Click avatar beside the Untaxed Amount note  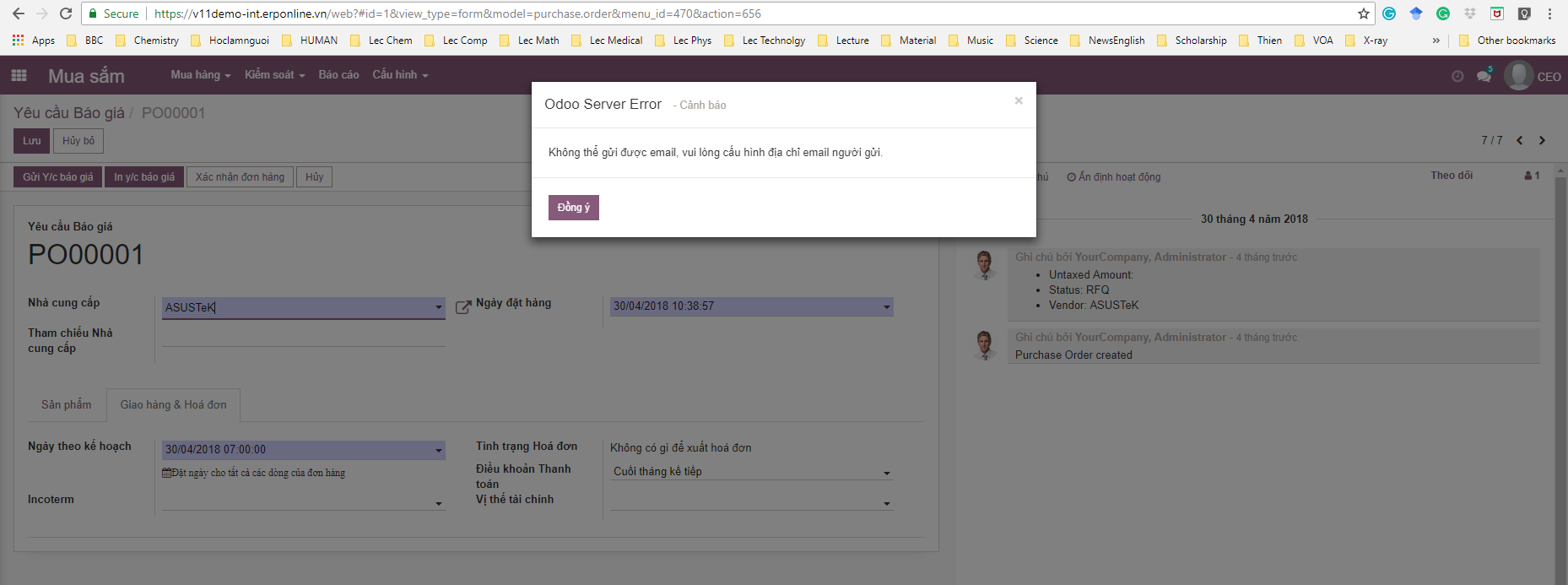pos(984,265)
